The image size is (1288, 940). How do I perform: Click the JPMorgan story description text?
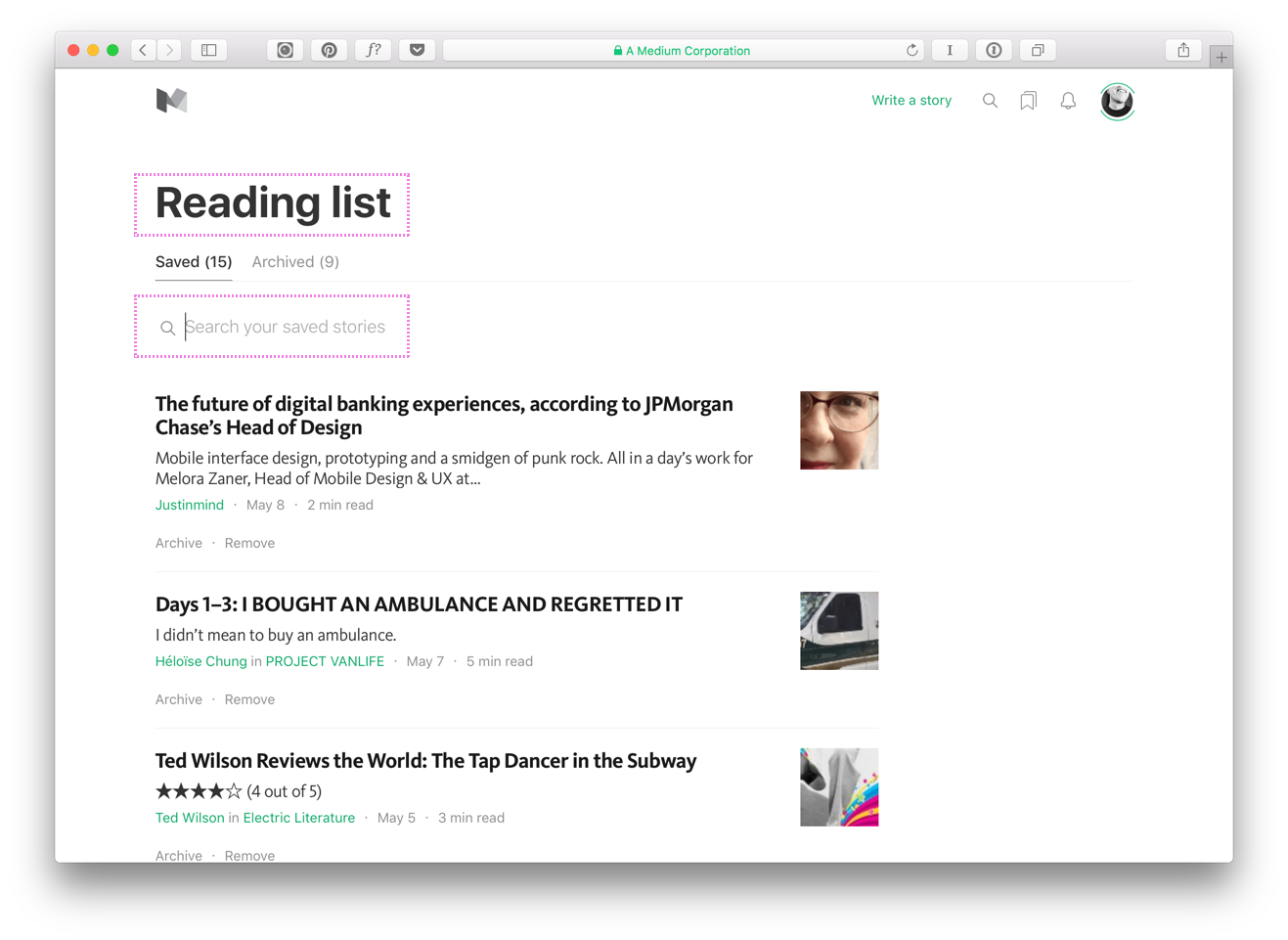point(454,468)
